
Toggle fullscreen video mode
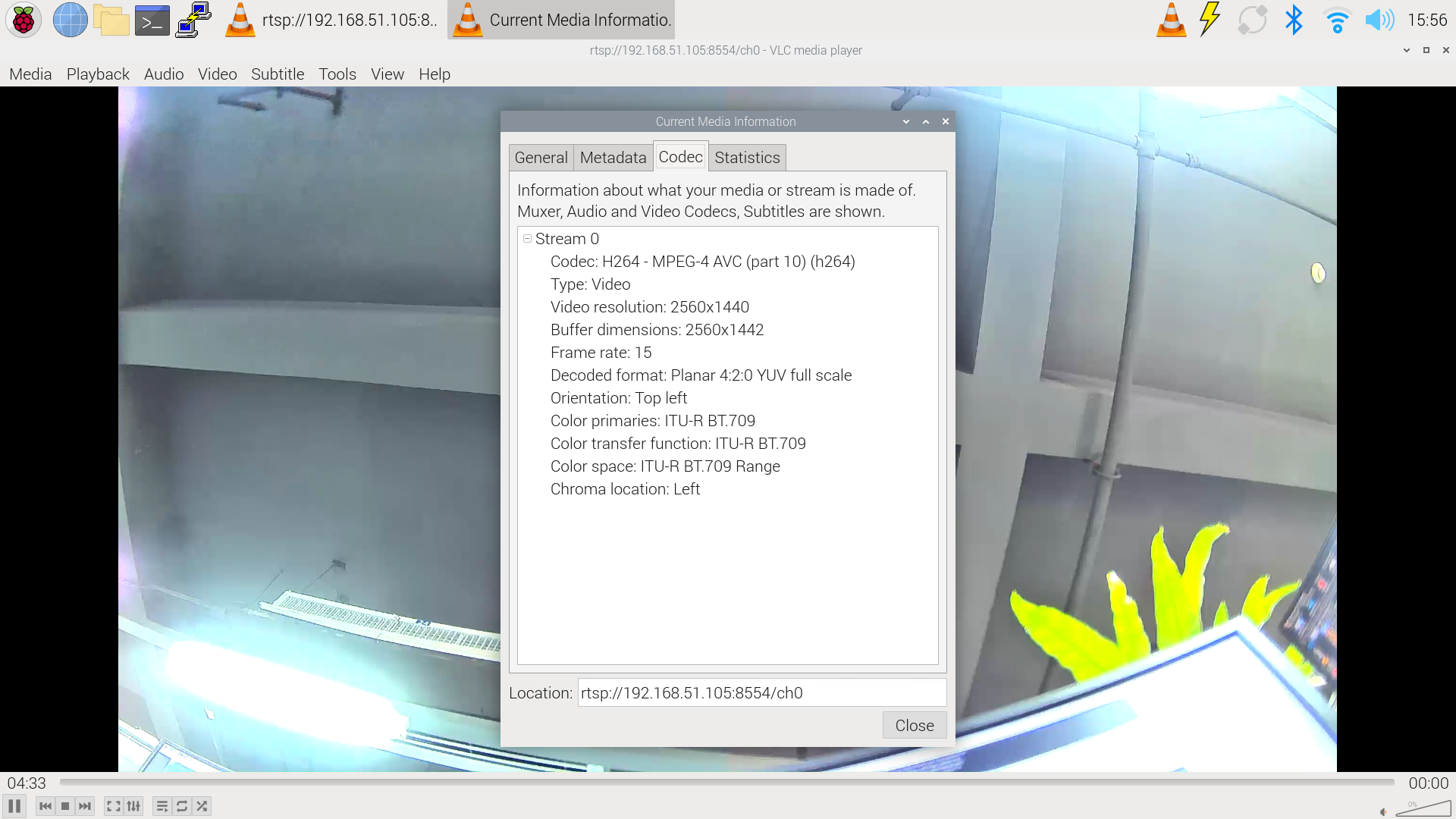coord(114,806)
